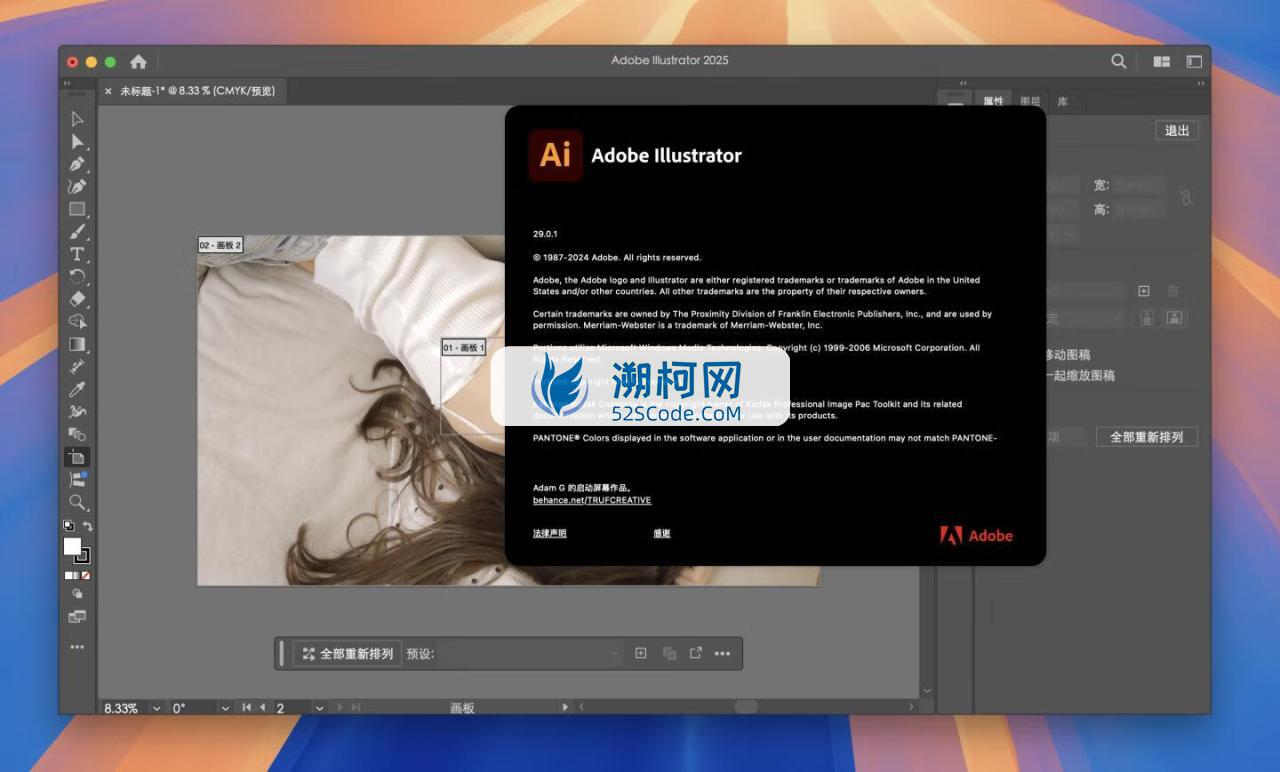Open the 法律声明 legal notices link
The width and height of the screenshot is (1280, 772).
550,533
